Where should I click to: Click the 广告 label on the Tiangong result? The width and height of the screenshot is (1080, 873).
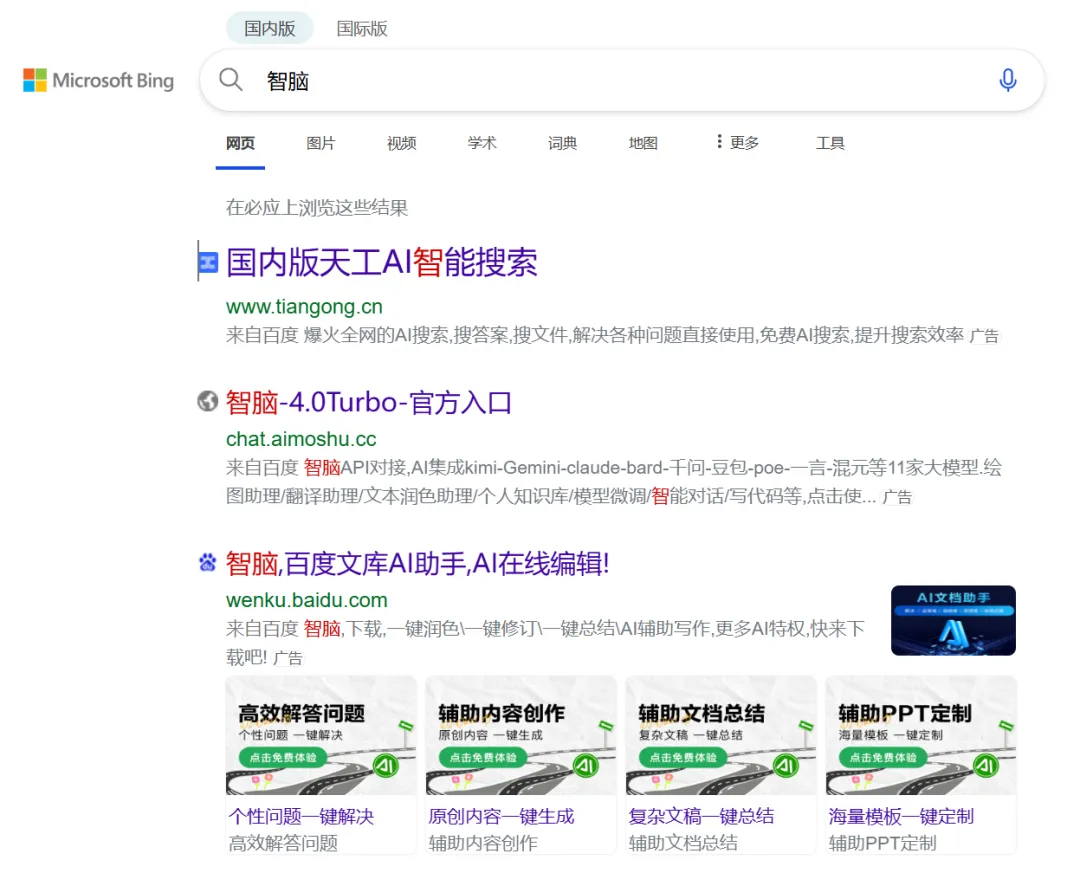point(984,336)
